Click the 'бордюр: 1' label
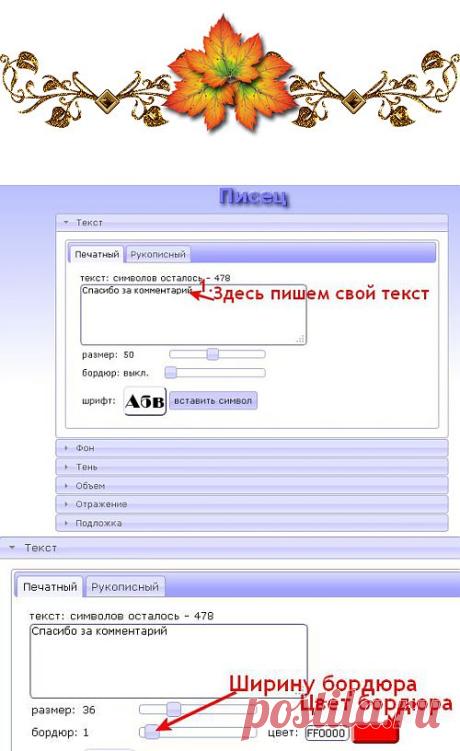 [60, 732]
